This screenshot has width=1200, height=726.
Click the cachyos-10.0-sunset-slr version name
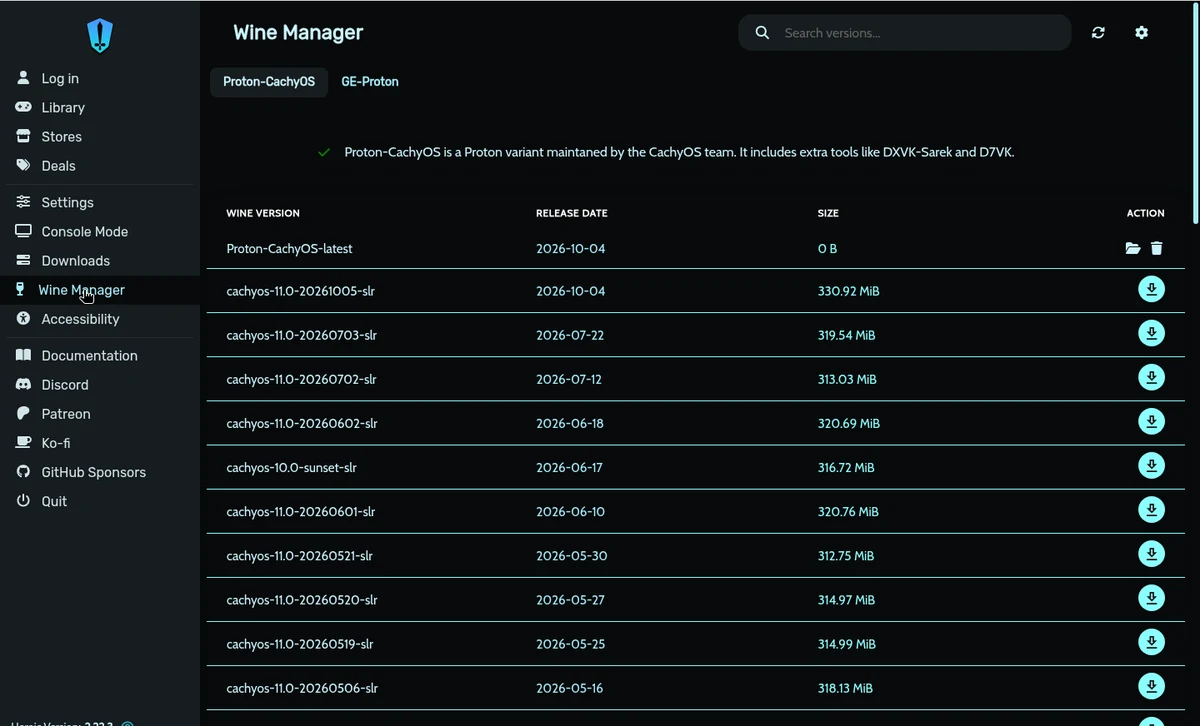coord(291,467)
